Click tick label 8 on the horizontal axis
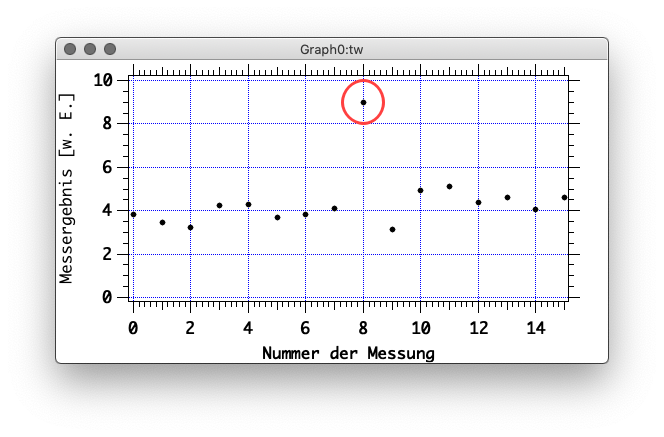The height and width of the screenshot is (437, 664). (363, 328)
